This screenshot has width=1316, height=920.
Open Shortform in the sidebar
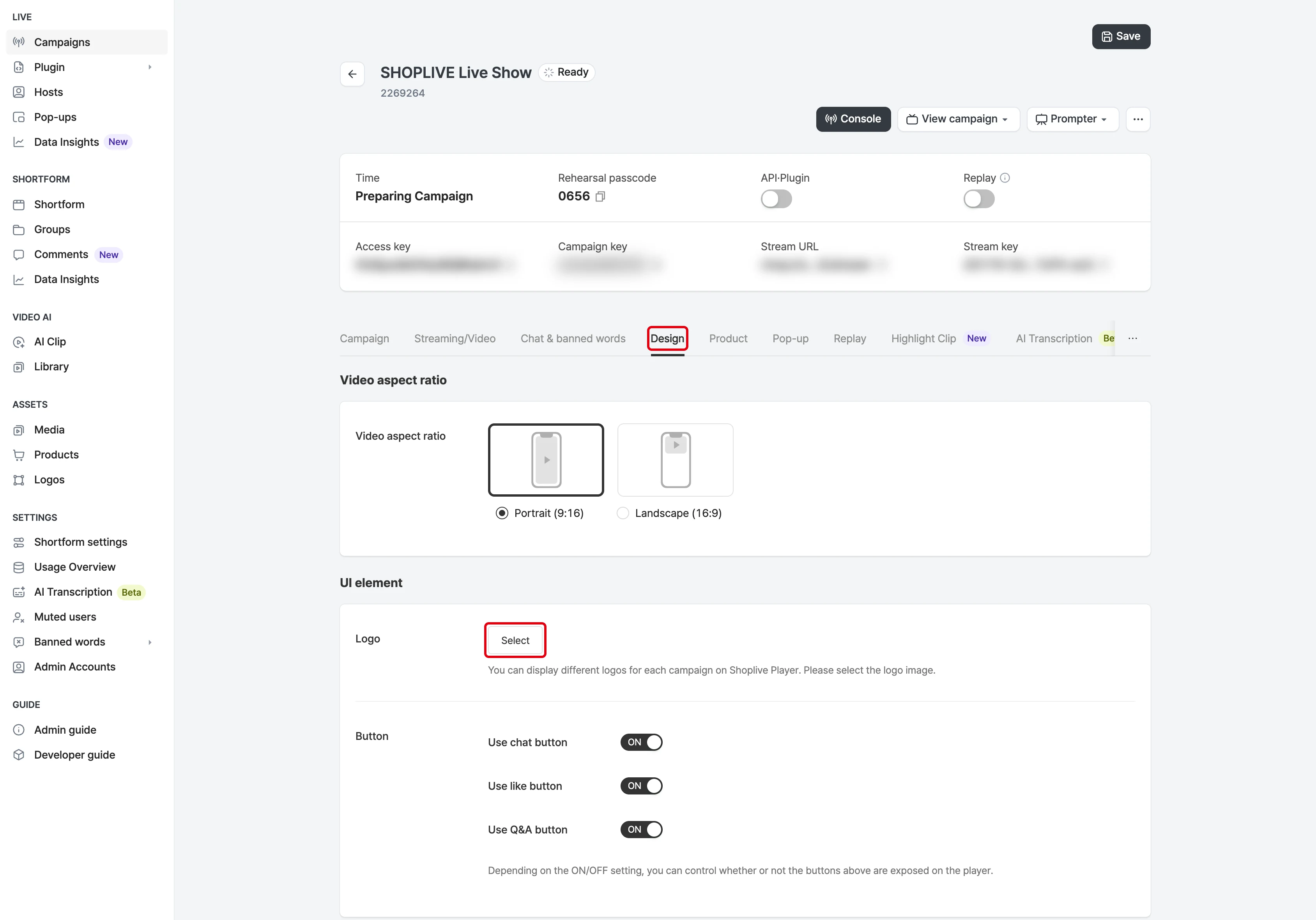pyautogui.click(x=87, y=205)
